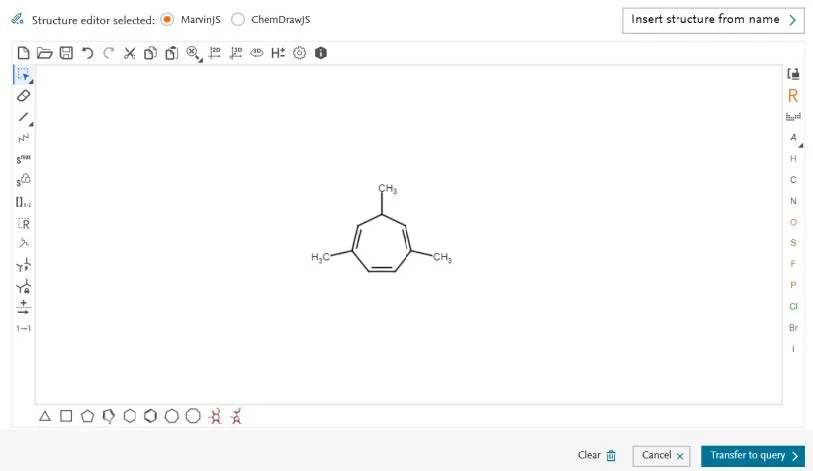Clean structure in 3D
This screenshot has width=813, height=471.
236,53
